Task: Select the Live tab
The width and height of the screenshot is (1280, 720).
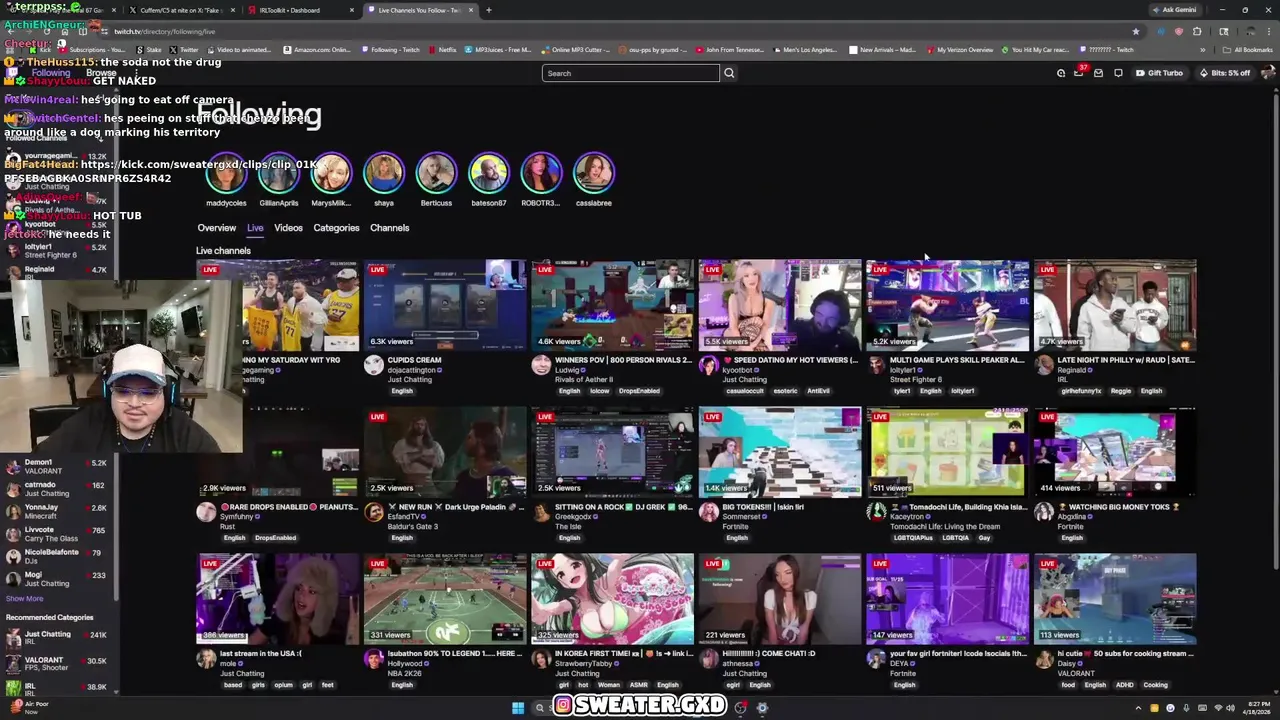Action: pos(255,228)
